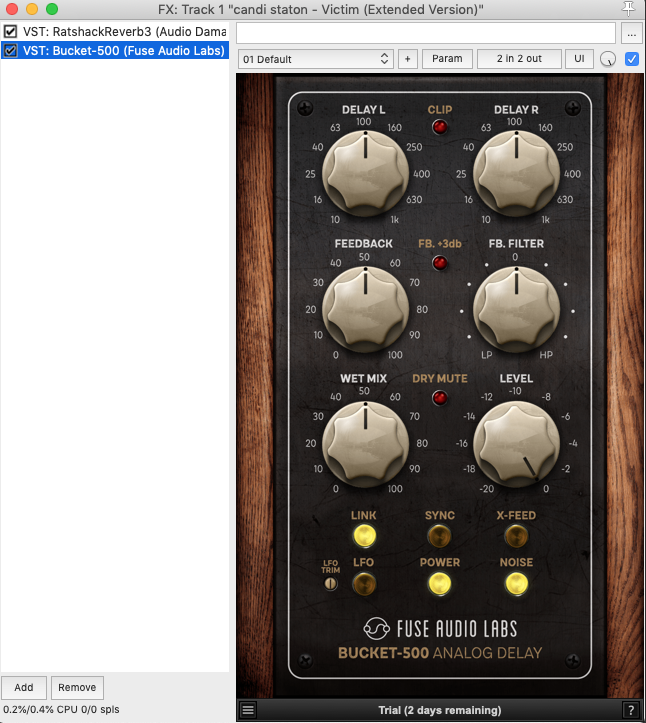Click the Add FX button
This screenshot has width=646, height=723.
[24, 687]
